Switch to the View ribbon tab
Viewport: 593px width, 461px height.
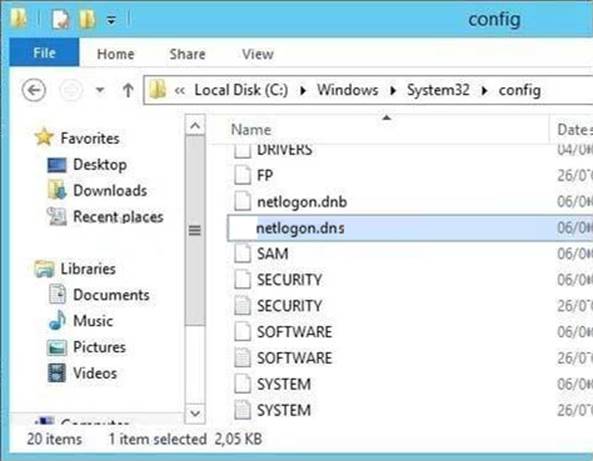[258, 54]
